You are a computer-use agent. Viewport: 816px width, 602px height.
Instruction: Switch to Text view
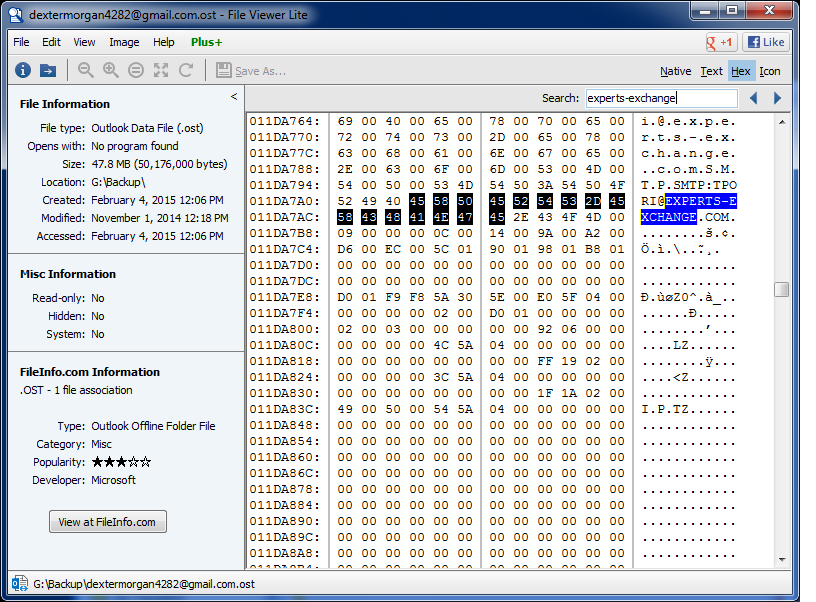tap(711, 71)
